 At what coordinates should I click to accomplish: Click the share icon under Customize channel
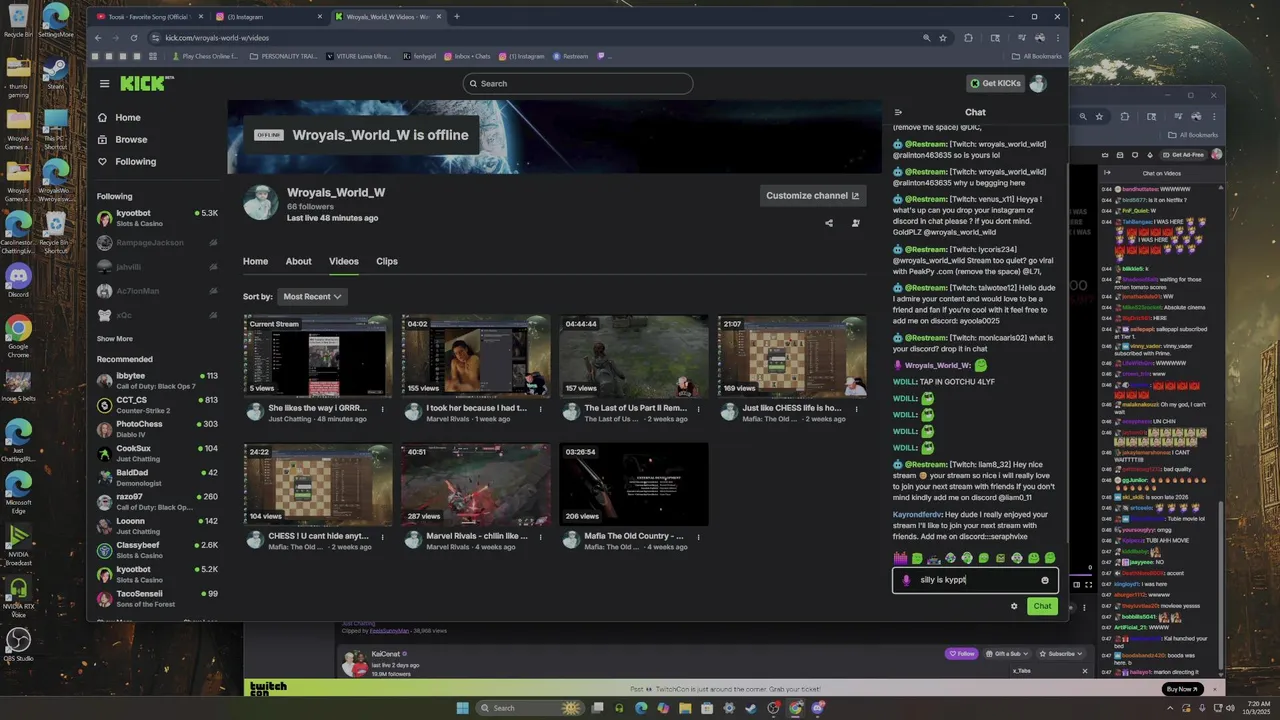tap(829, 223)
